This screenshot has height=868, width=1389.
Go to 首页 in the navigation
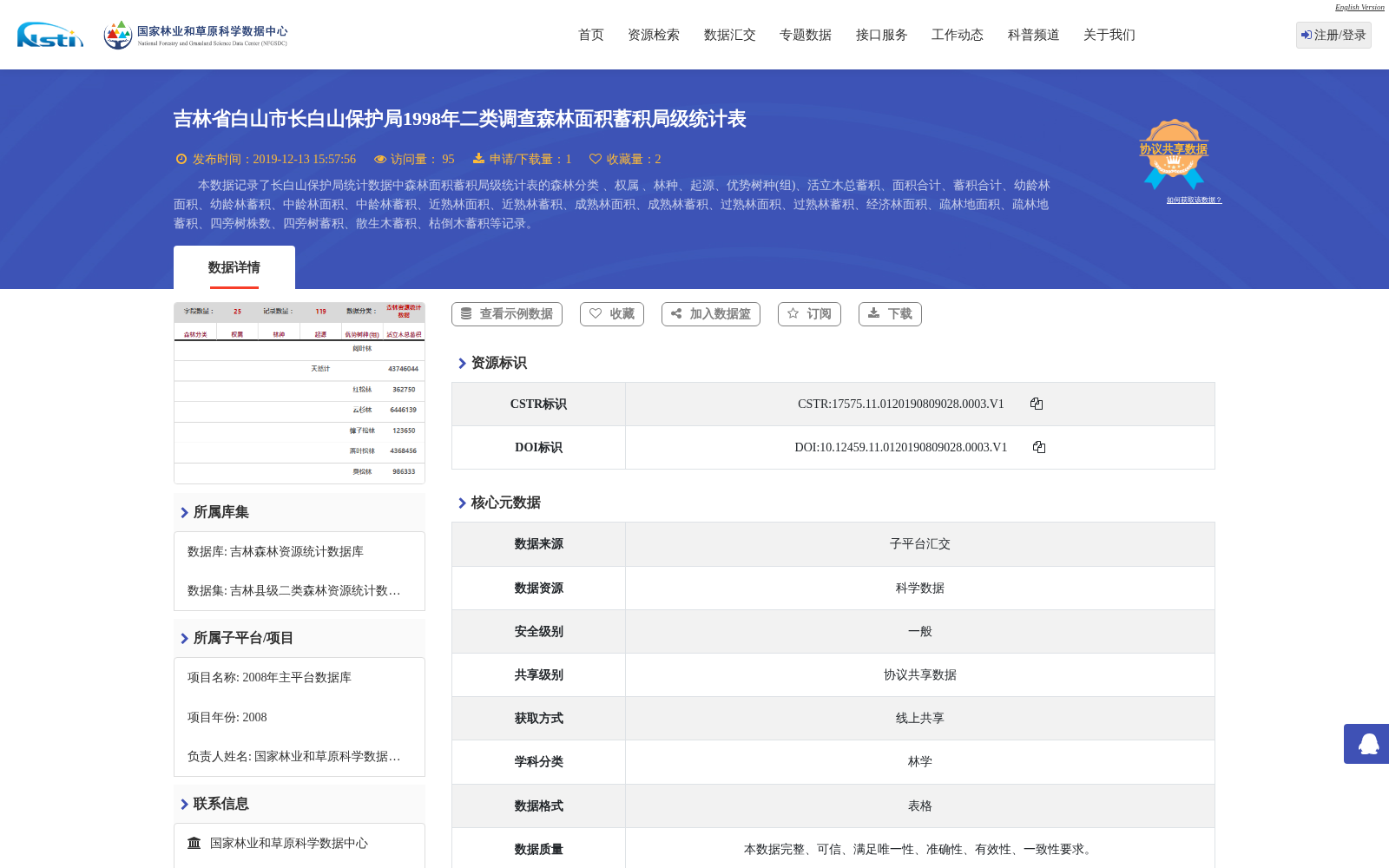pyautogui.click(x=591, y=35)
